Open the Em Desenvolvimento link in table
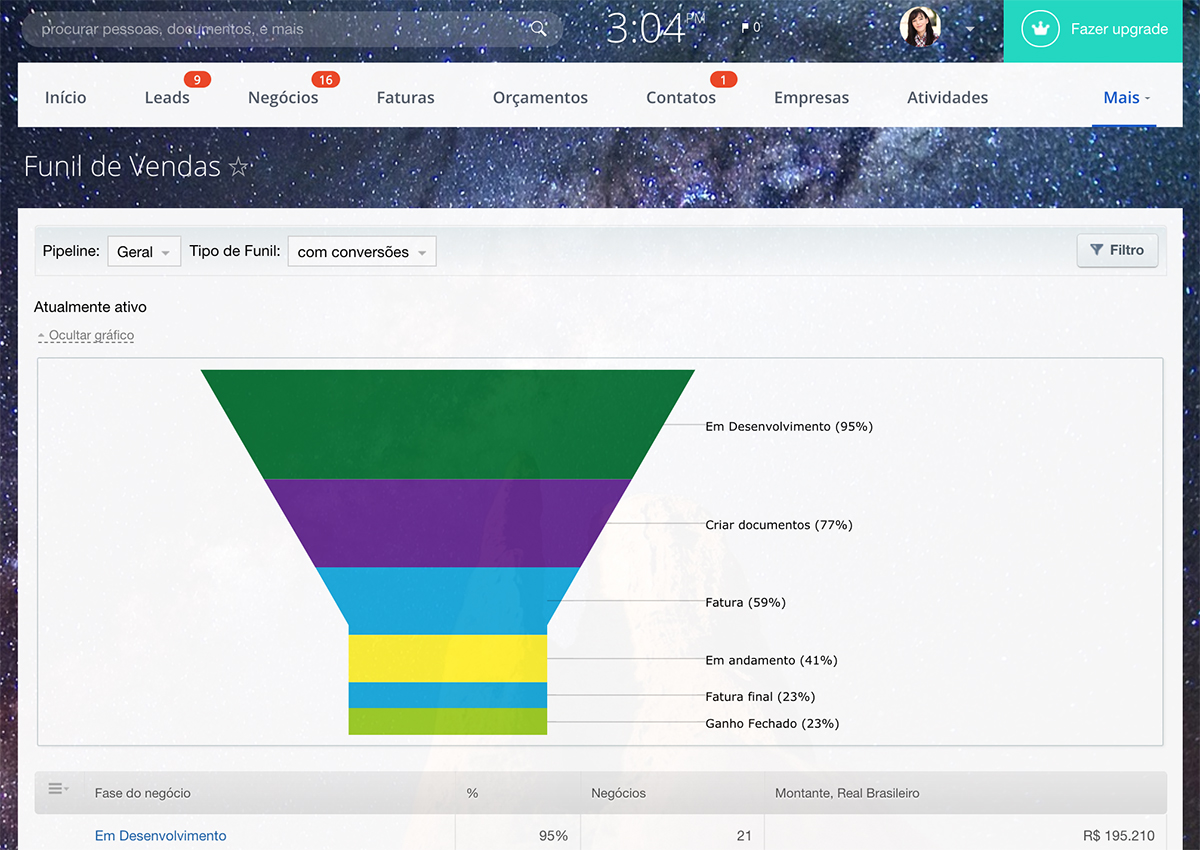This screenshot has width=1200, height=850. pyautogui.click(x=161, y=836)
